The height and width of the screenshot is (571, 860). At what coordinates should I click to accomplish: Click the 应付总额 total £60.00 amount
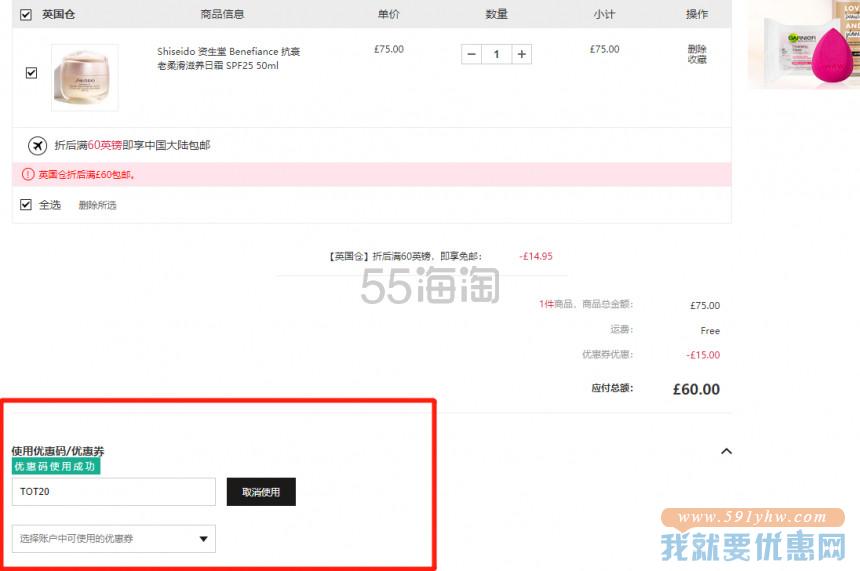(x=696, y=389)
